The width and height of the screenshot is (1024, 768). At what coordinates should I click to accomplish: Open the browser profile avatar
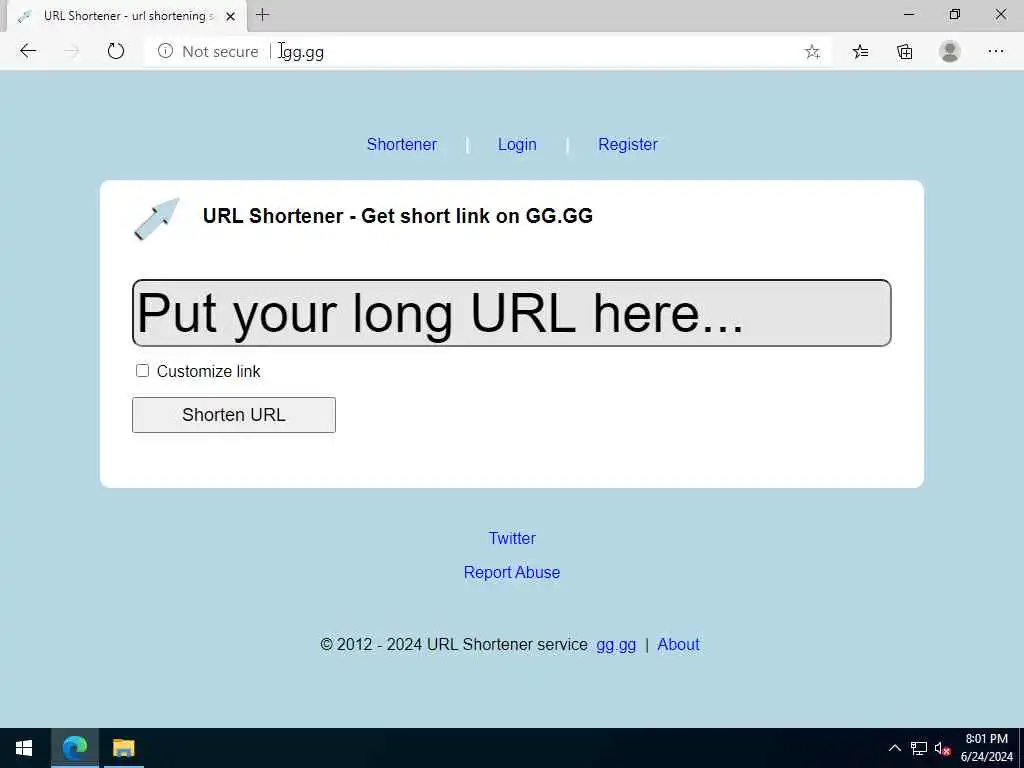[x=950, y=51]
